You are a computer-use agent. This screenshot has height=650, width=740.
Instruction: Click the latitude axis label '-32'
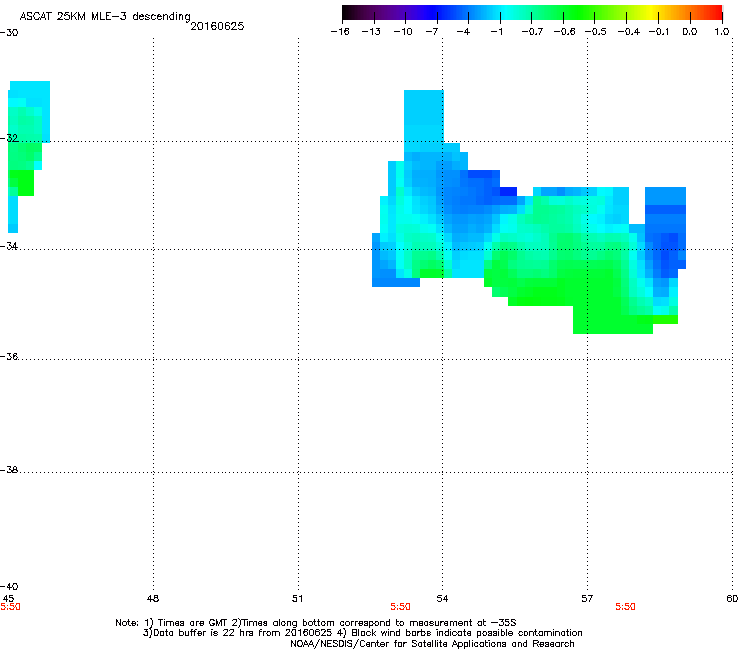click(x=9, y=138)
